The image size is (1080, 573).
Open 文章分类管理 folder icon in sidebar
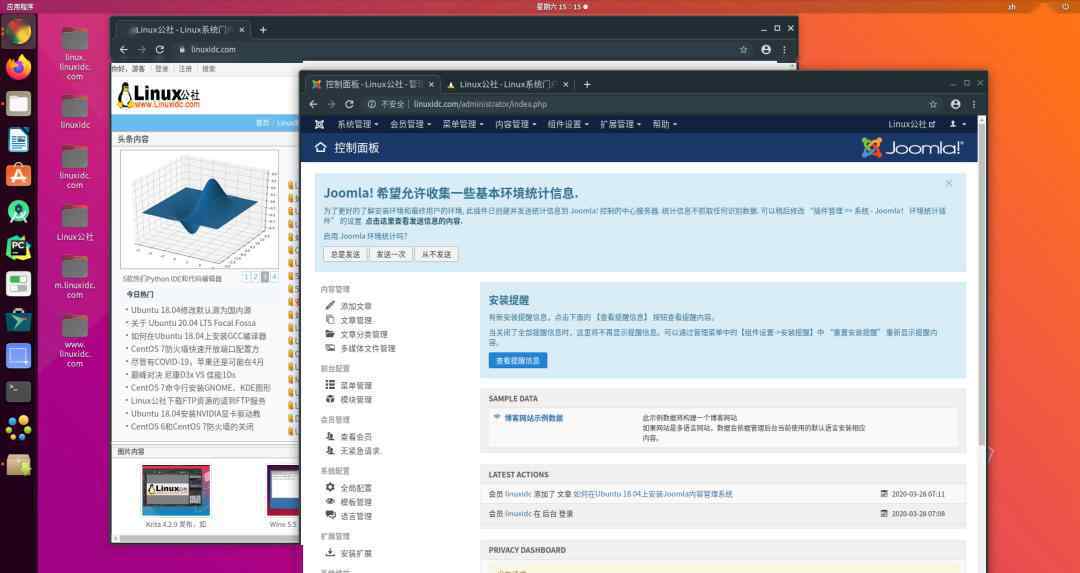[330, 334]
